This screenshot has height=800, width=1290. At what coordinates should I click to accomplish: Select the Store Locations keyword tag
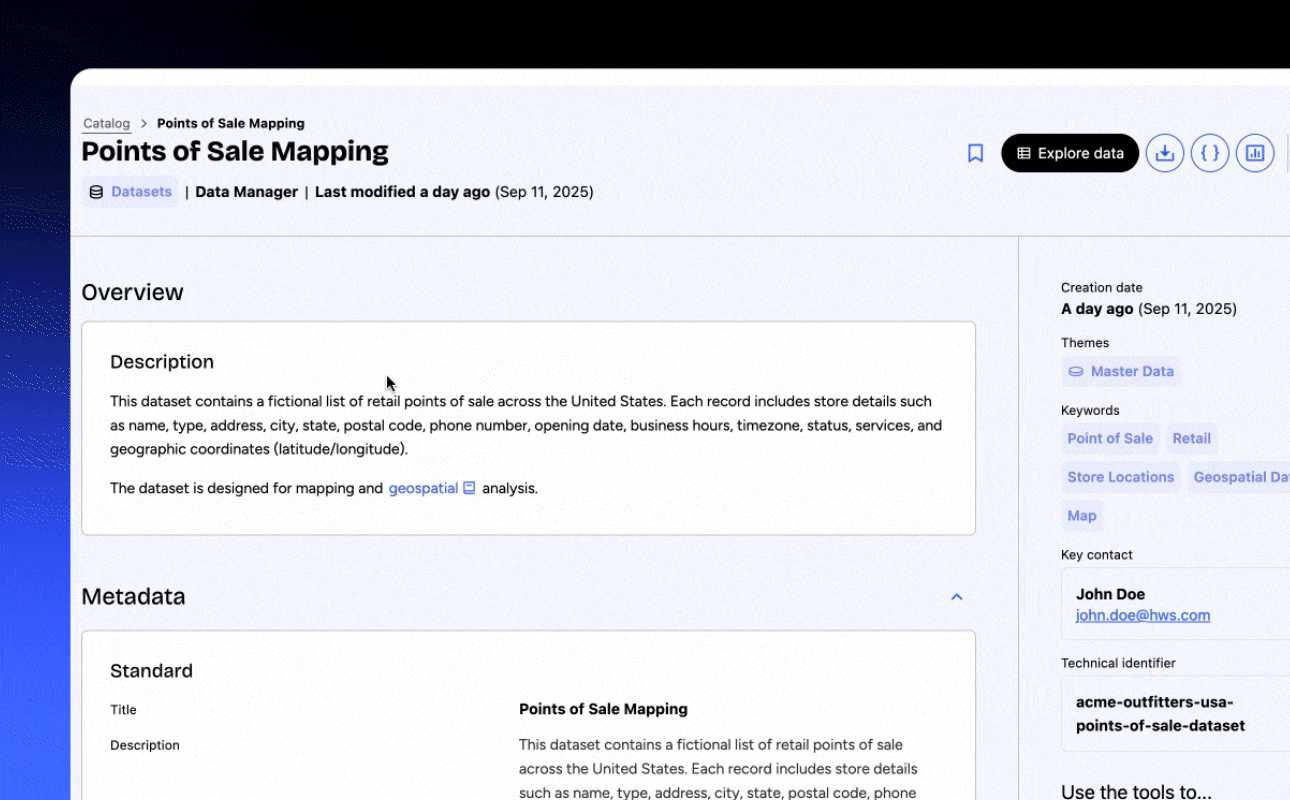[x=1120, y=477]
